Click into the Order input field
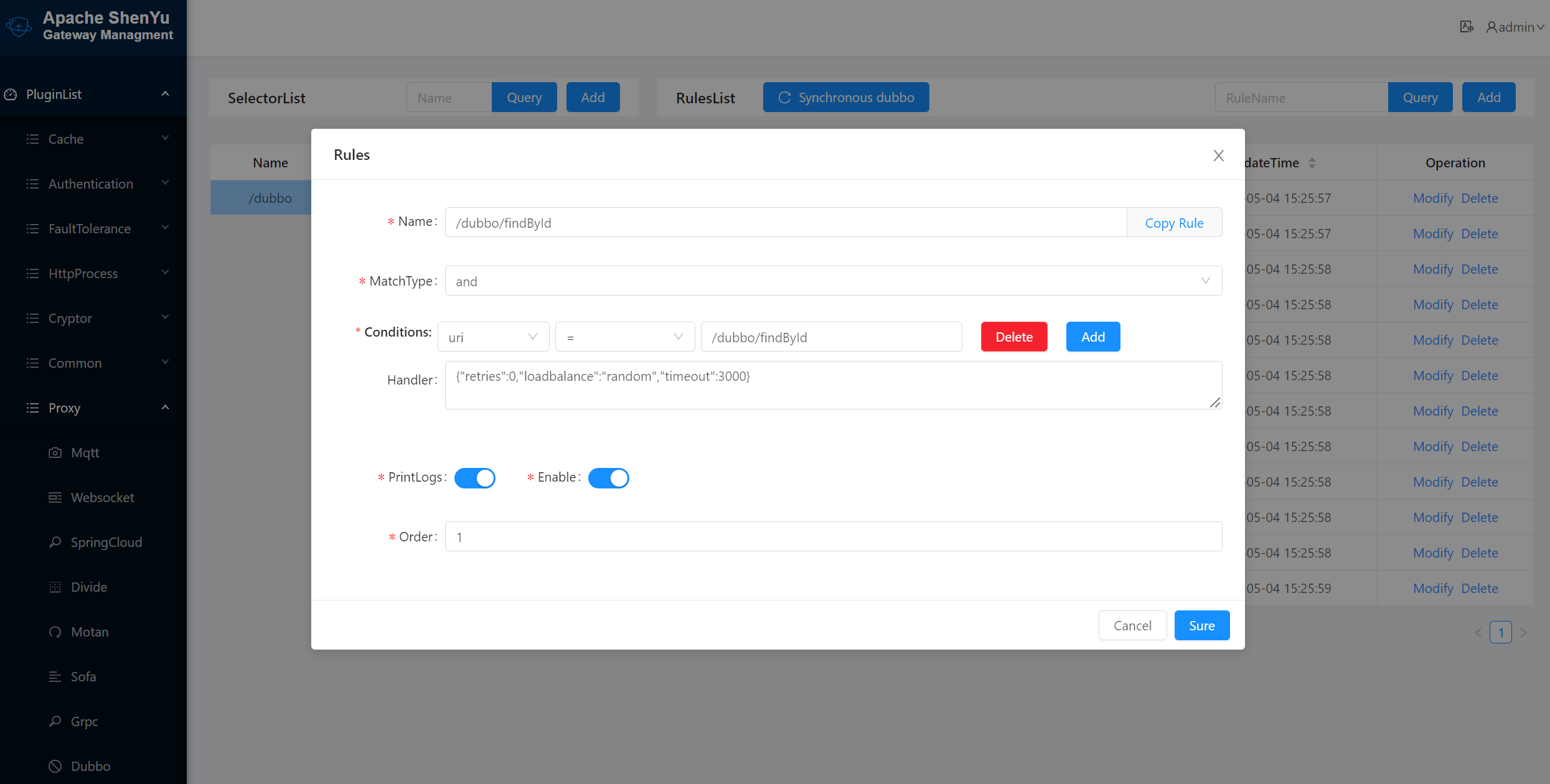Image resolution: width=1550 pixels, height=784 pixels. click(x=833, y=536)
